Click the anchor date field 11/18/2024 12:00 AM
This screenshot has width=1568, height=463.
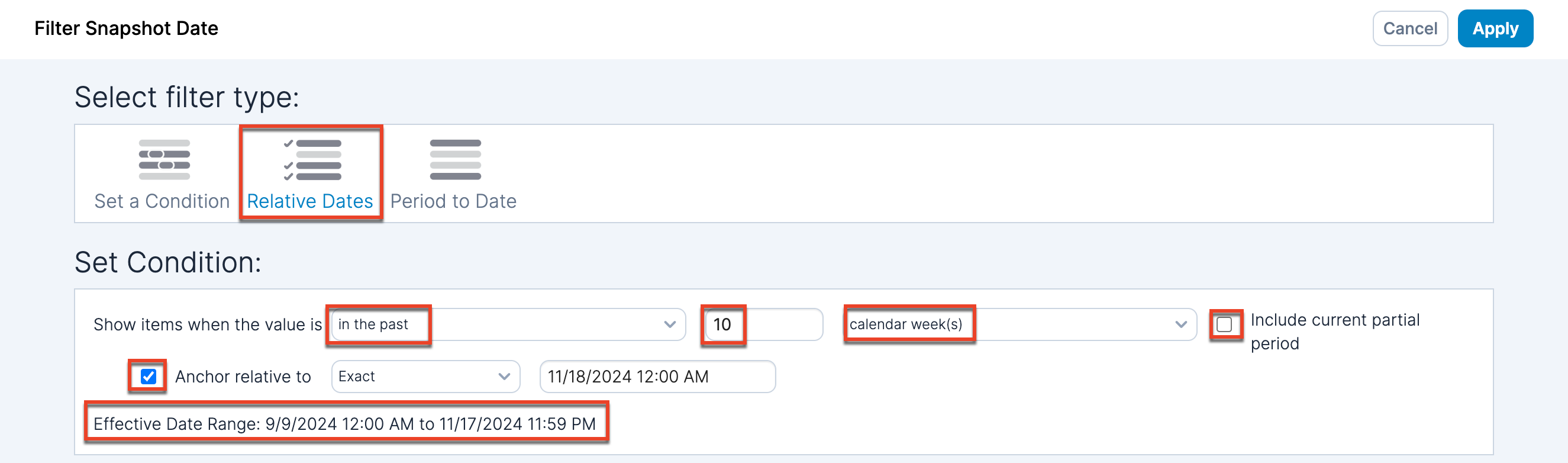(x=657, y=377)
